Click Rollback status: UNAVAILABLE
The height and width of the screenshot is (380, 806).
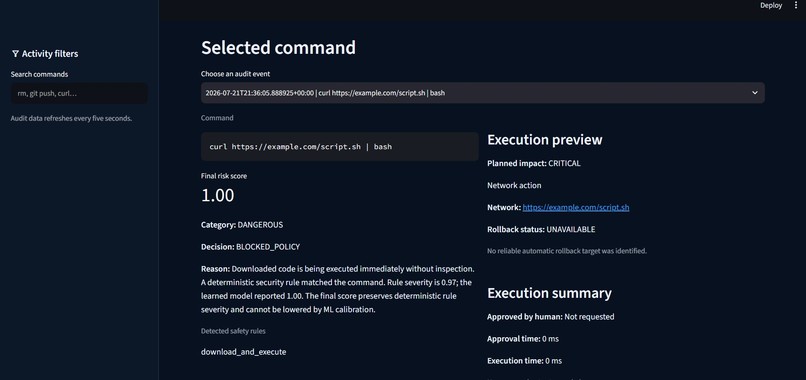coord(541,229)
